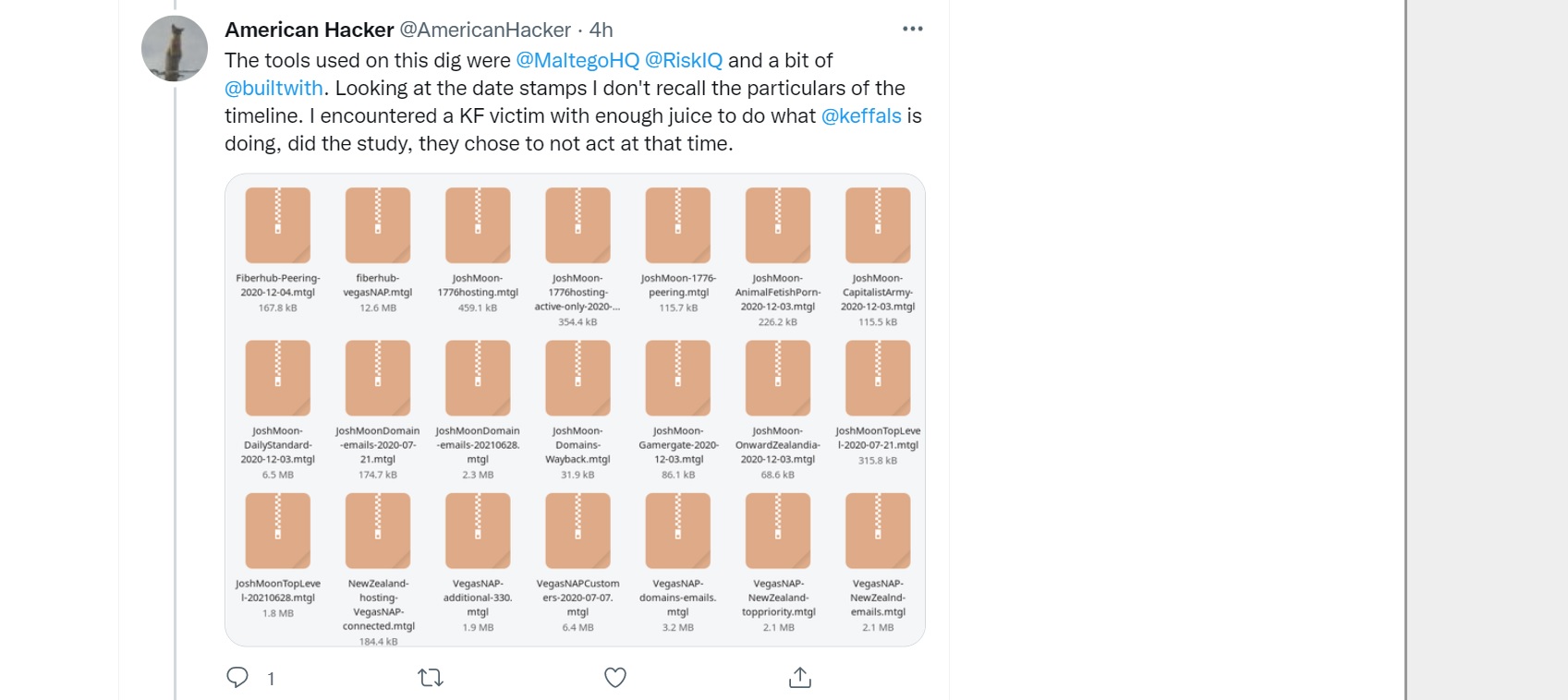Select the VegasNAP-additional-330.mtgl archive icon
The image size is (1568, 700).
tap(478, 530)
